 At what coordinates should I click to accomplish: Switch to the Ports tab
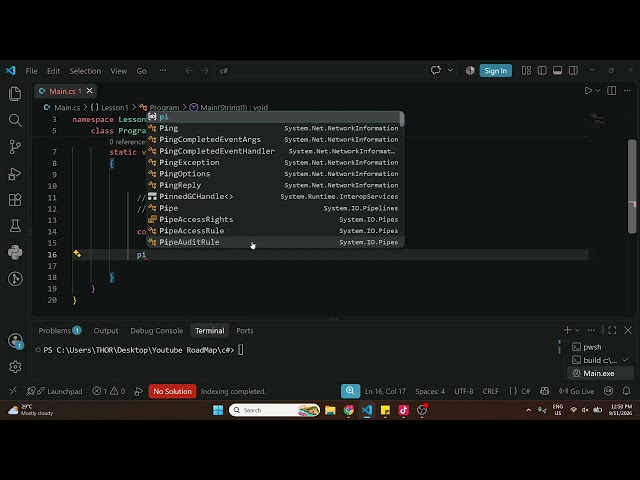pos(244,331)
